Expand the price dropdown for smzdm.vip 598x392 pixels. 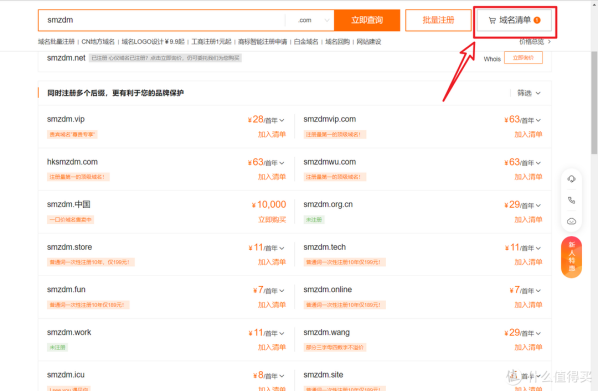(x=282, y=120)
